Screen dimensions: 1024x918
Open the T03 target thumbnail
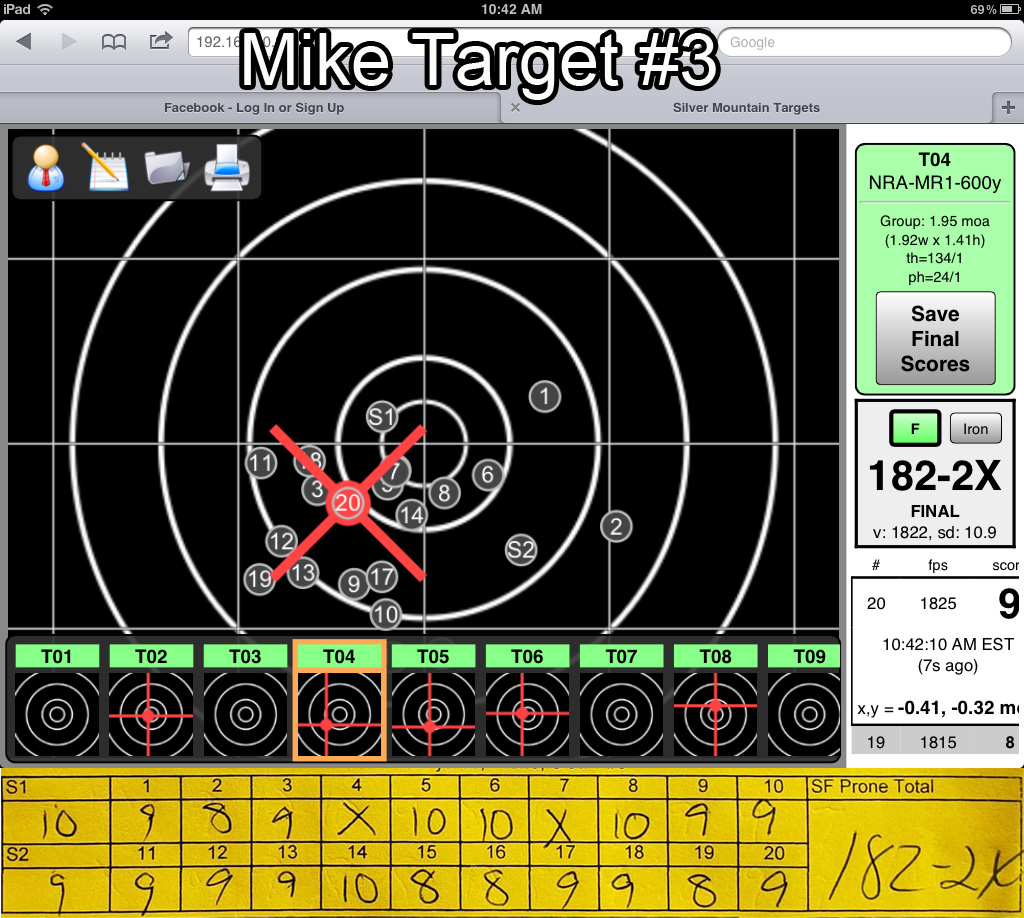pos(245,714)
